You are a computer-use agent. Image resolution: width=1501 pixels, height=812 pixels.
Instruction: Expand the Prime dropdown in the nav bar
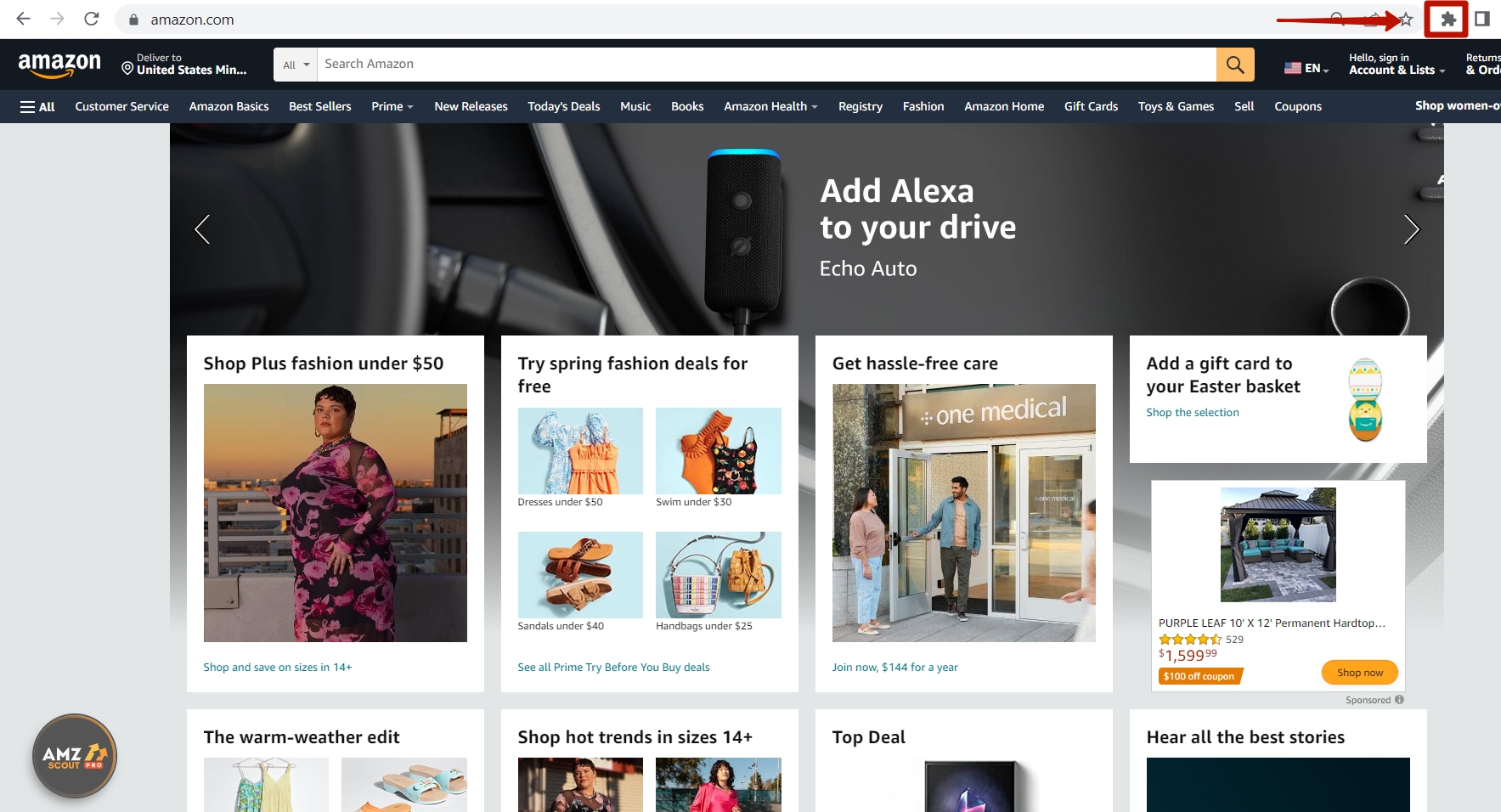392,106
